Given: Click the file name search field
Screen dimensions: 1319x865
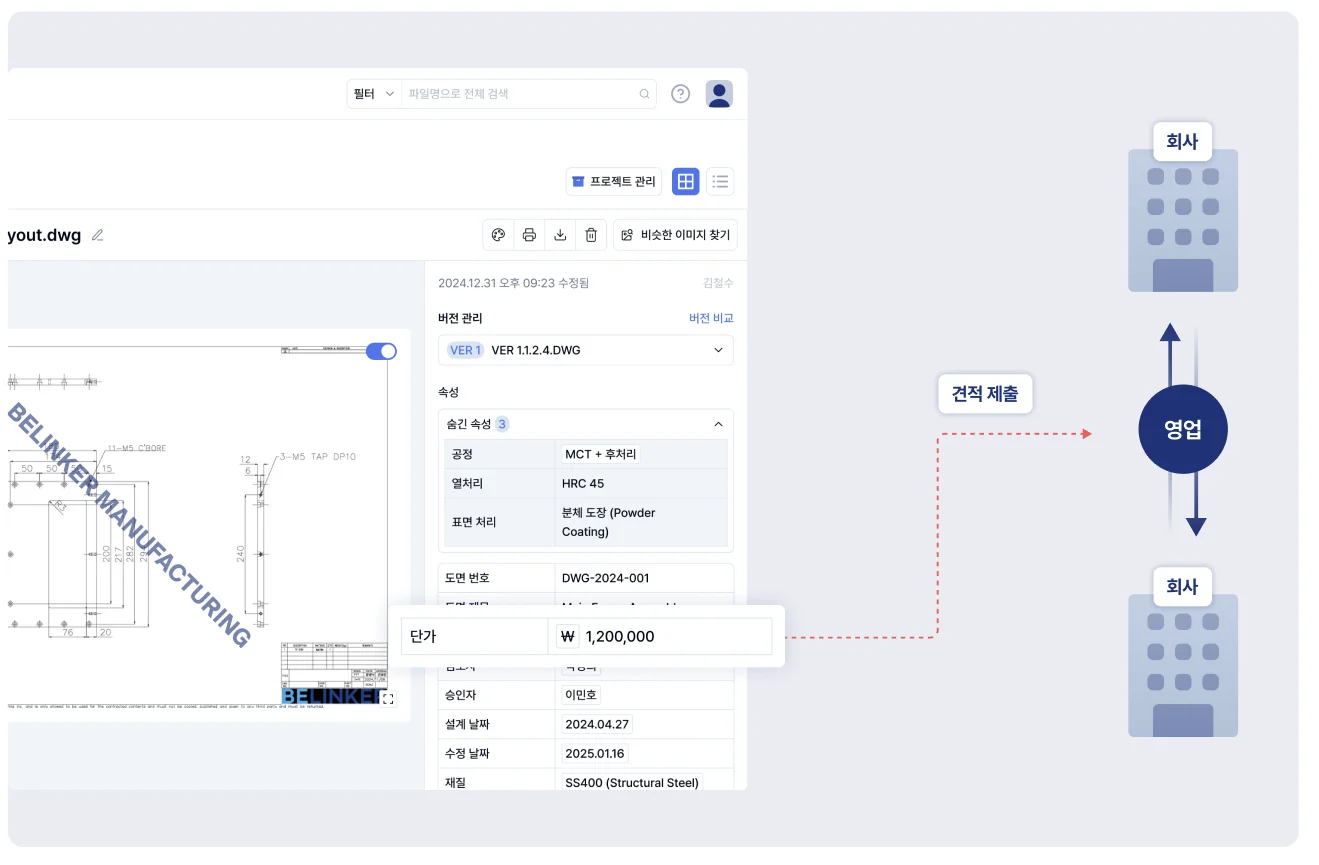Looking at the screenshot, I should point(520,94).
